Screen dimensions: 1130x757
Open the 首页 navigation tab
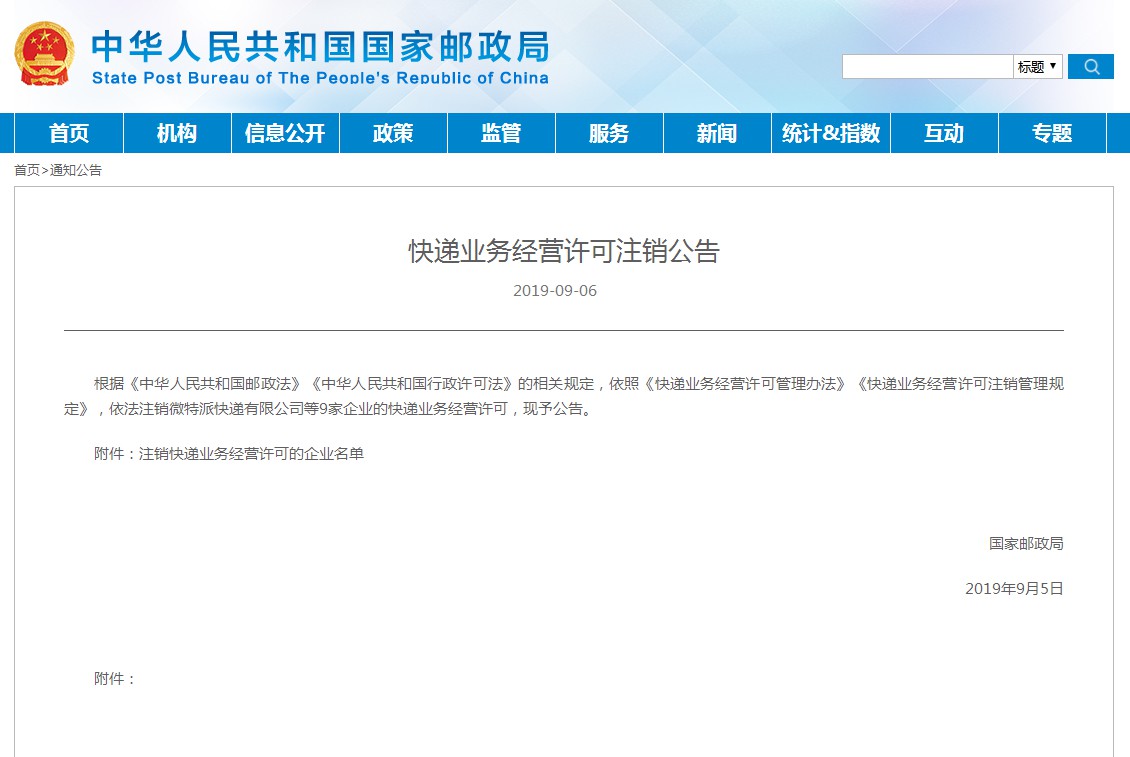click(x=69, y=133)
